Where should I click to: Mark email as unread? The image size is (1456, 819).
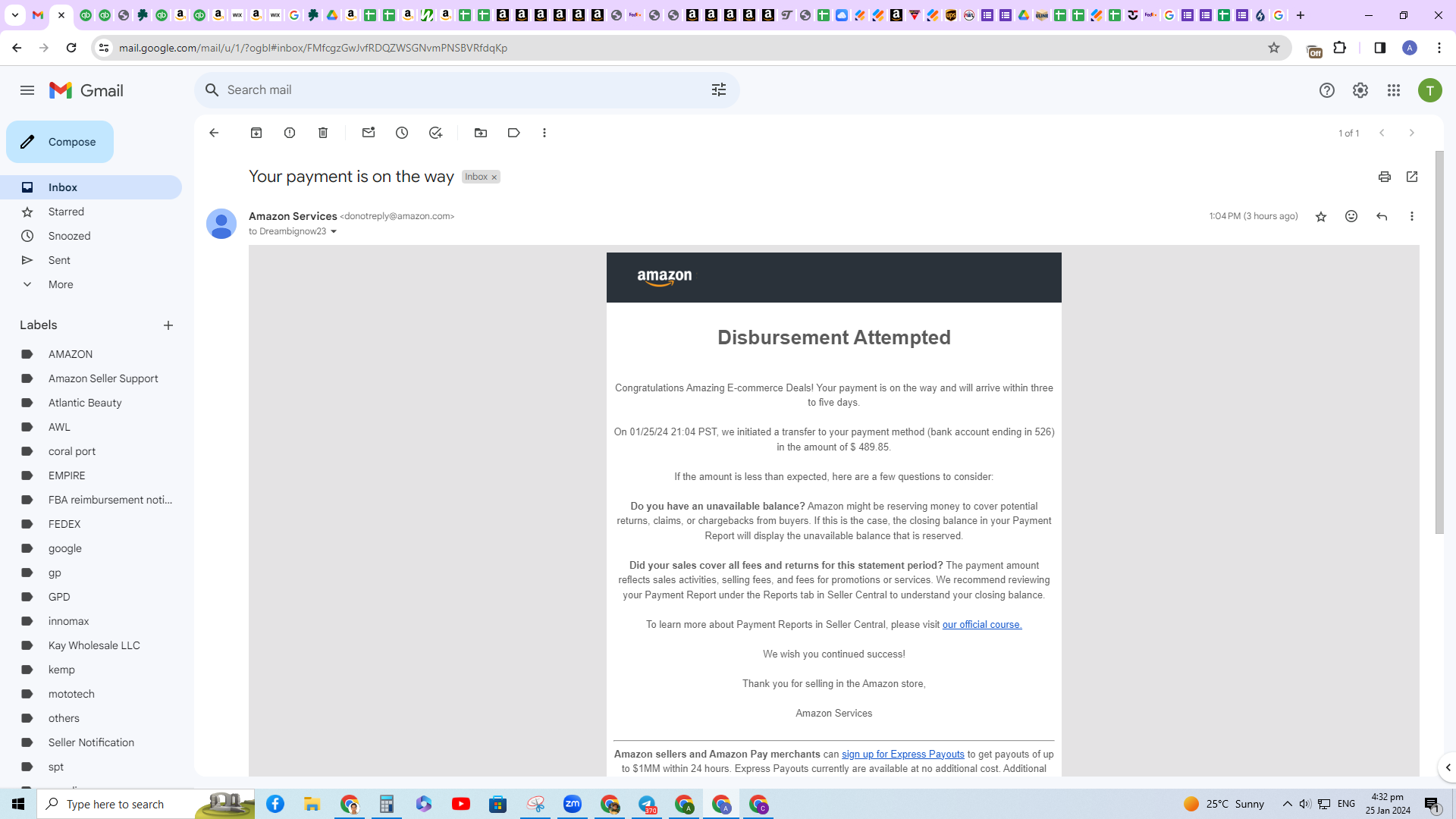point(369,133)
